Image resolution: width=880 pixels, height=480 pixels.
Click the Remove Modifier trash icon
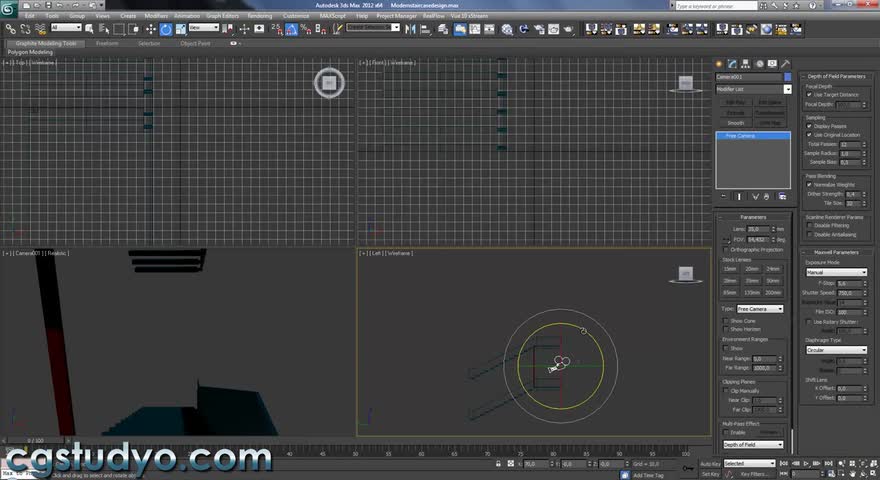[767, 196]
